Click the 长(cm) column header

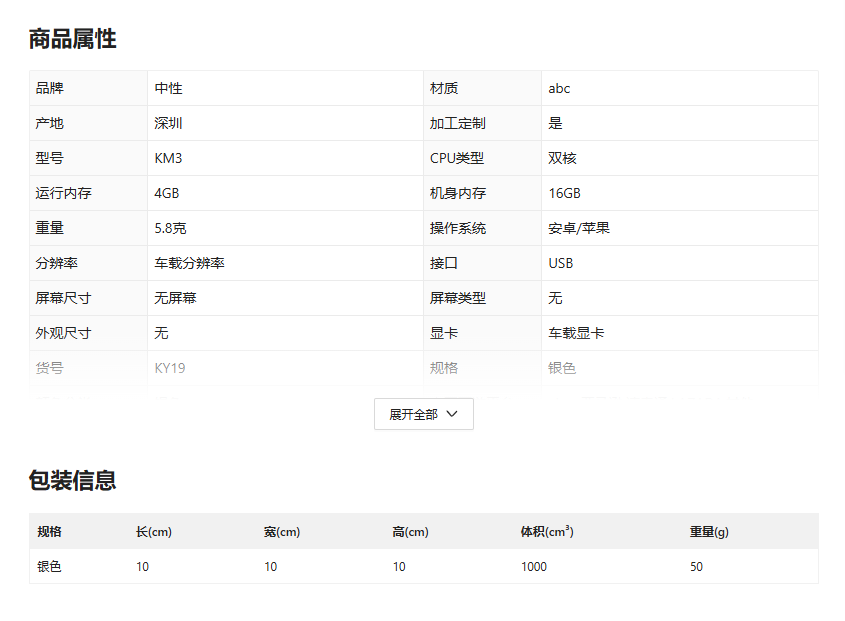154,531
